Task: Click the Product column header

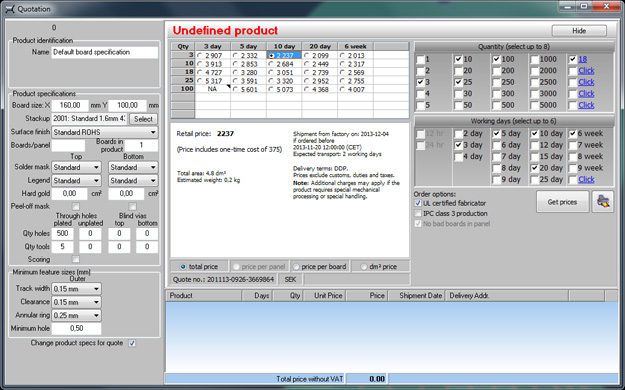Action: tap(203, 295)
